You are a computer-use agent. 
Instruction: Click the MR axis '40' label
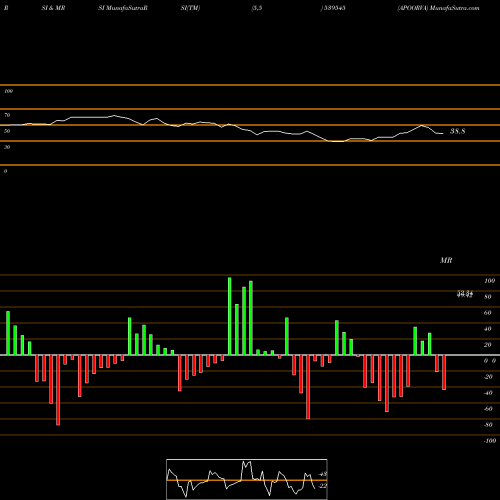point(488,329)
